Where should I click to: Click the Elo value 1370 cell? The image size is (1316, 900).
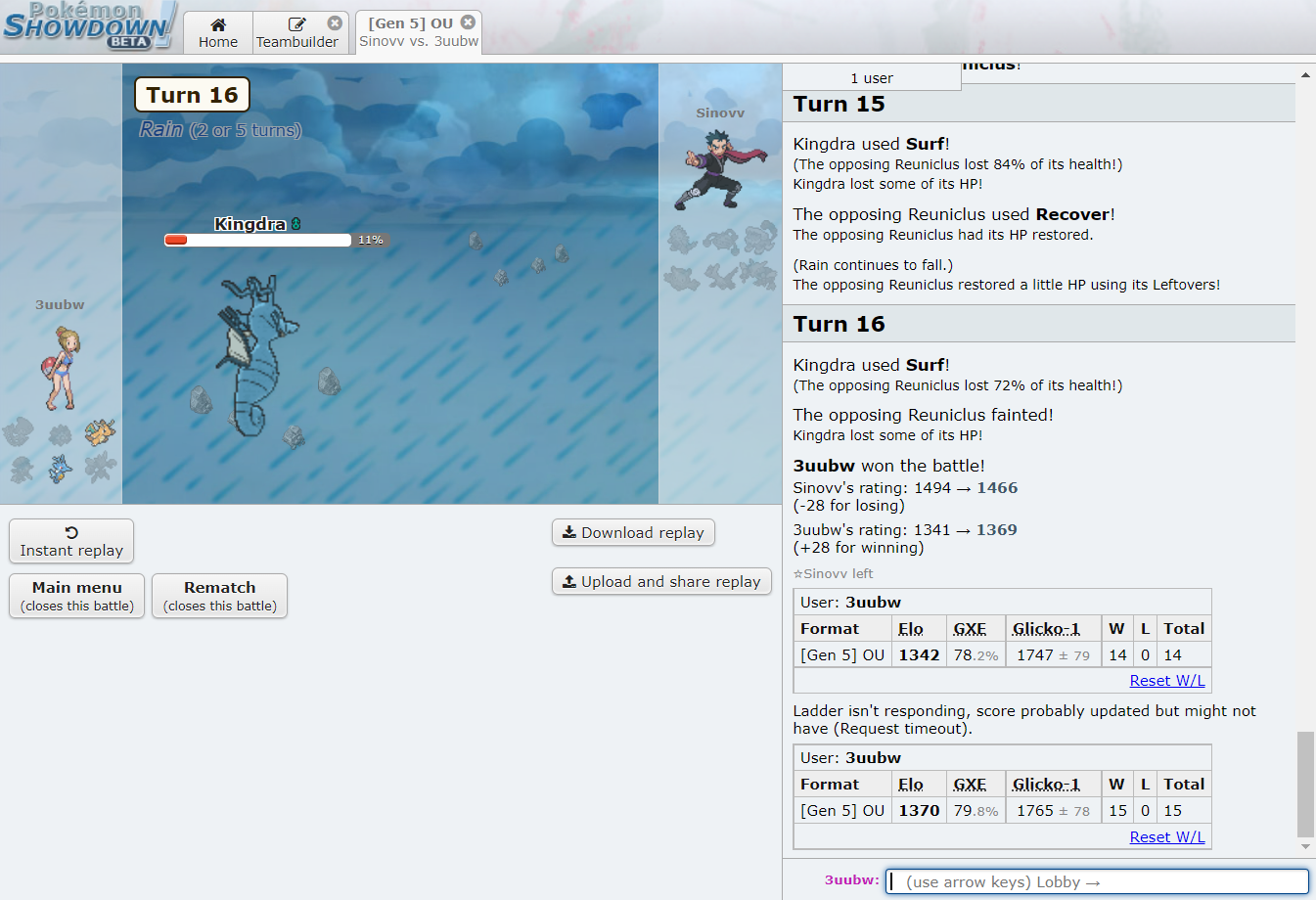click(919, 811)
